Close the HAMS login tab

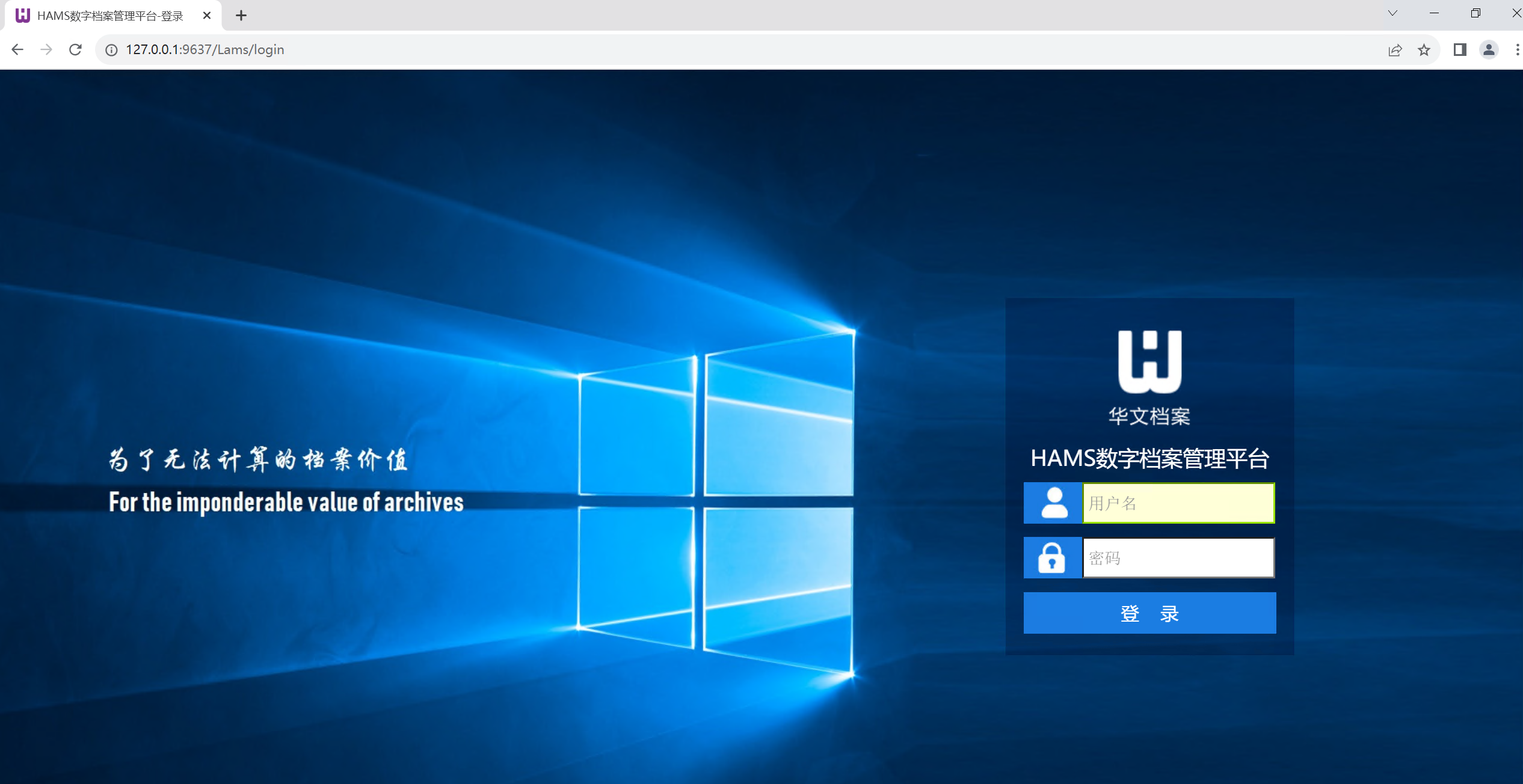[x=207, y=16]
